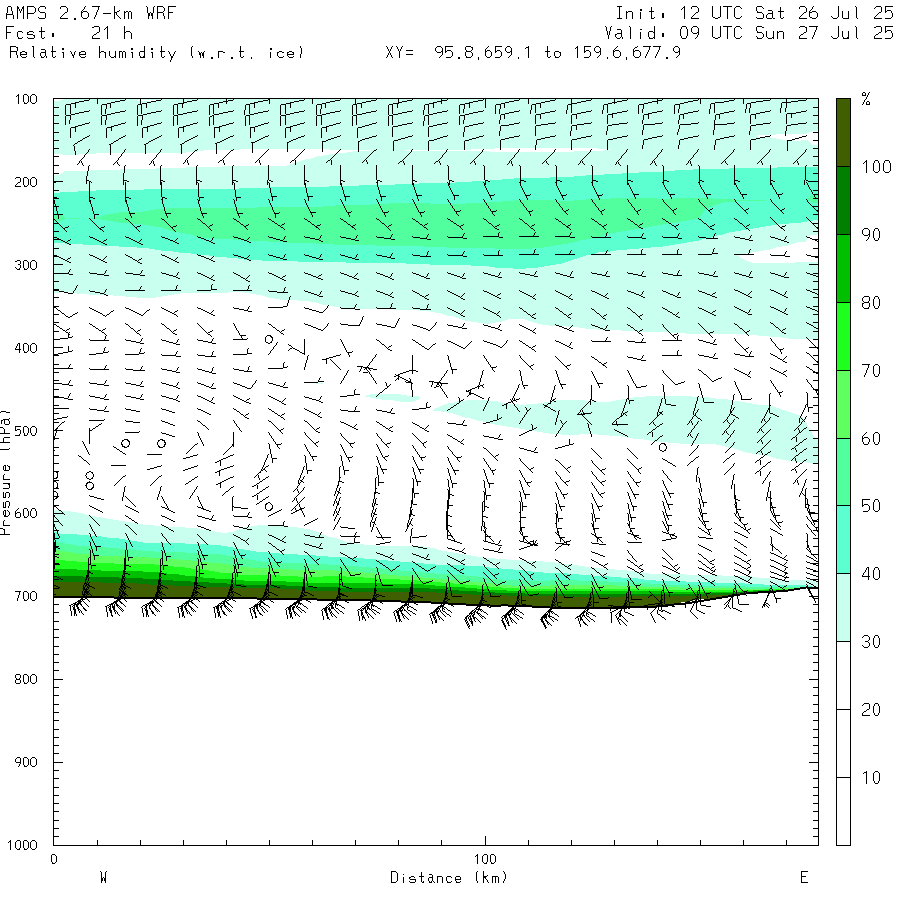Click the 600 hPa pressure axis label
Viewport: 900px width, 900px height.
(x=26, y=514)
